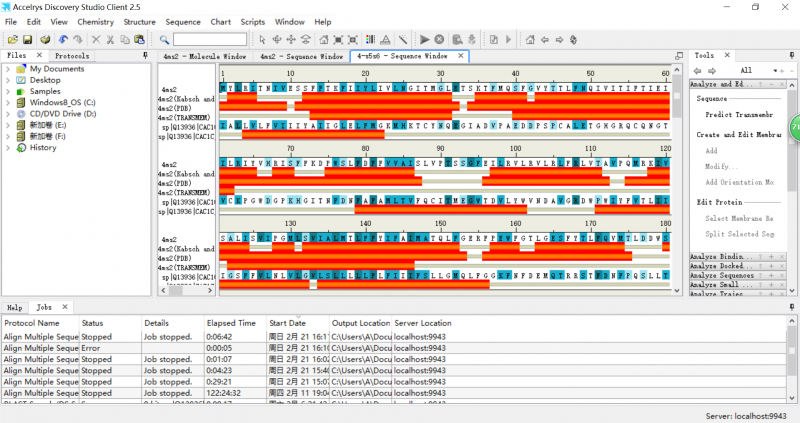
Task: Click the Delete X toolbar icon
Action: [x=96, y=39]
